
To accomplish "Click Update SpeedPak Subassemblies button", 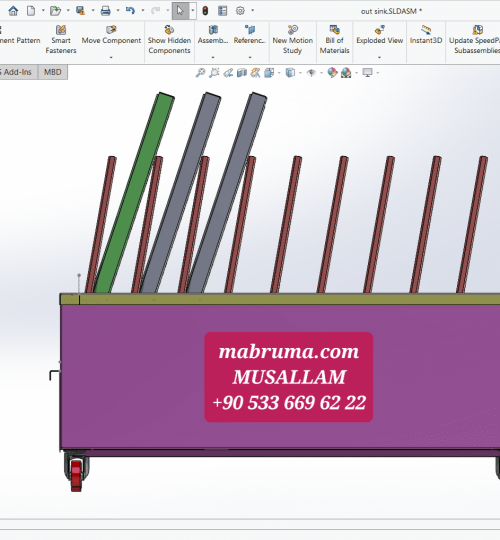I will 475,39.
